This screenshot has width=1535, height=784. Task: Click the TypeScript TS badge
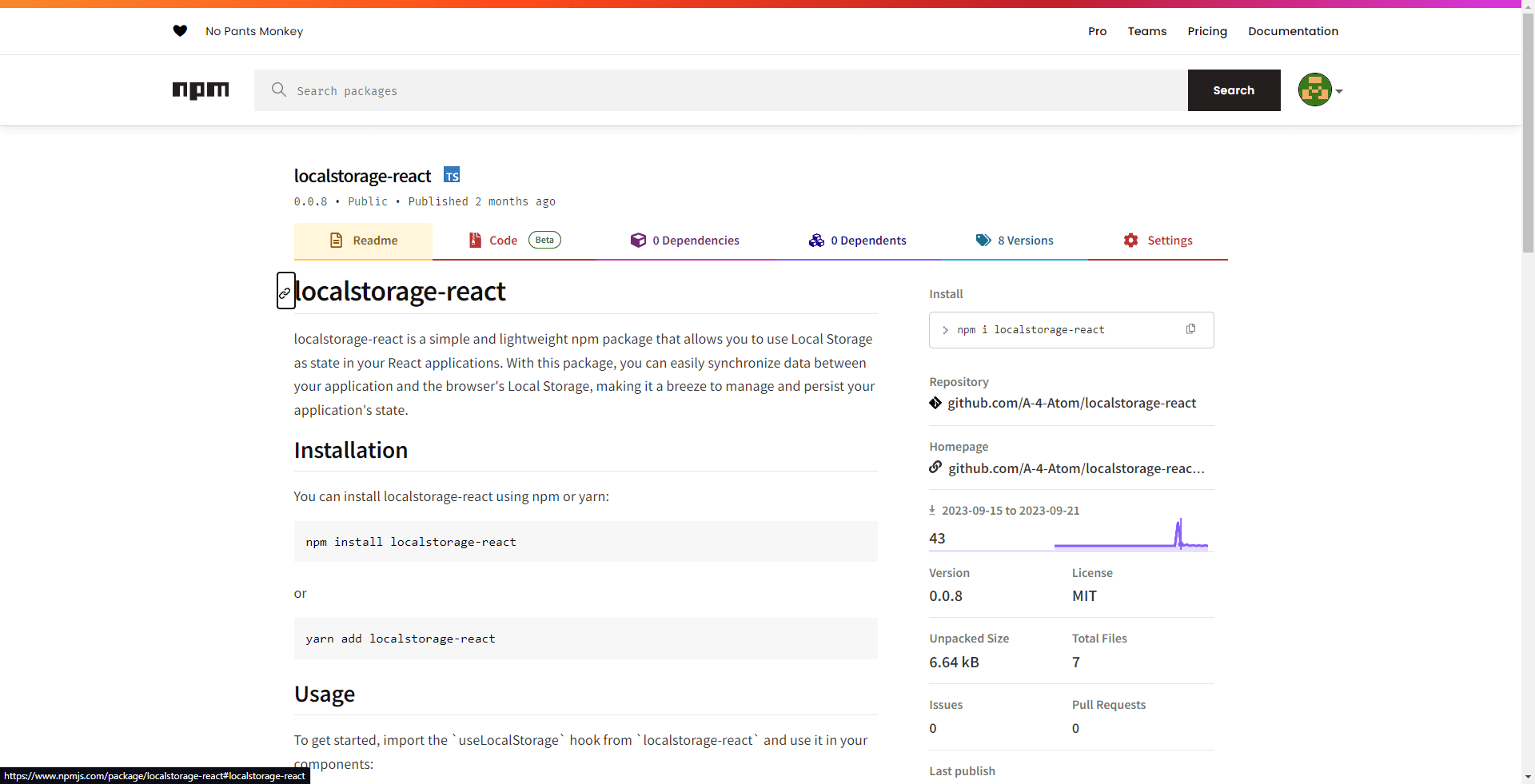coord(452,175)
